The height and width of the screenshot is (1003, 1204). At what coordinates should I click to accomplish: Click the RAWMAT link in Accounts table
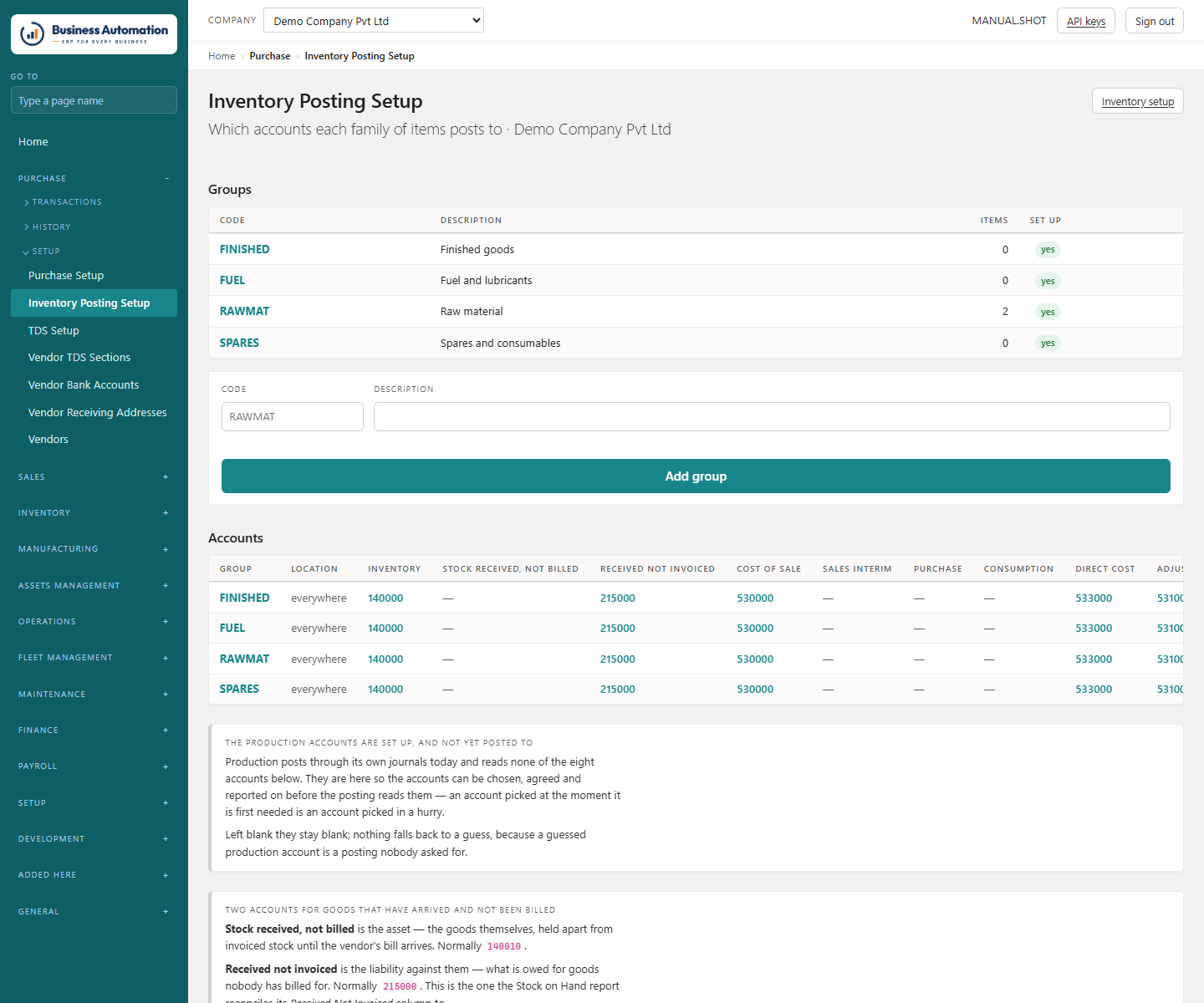coord(245,659)
